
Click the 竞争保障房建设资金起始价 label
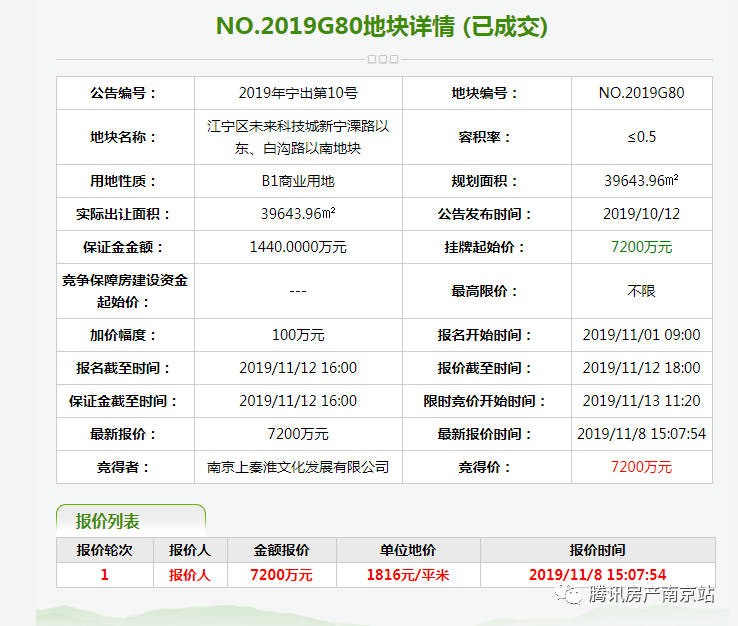[125, 291]
